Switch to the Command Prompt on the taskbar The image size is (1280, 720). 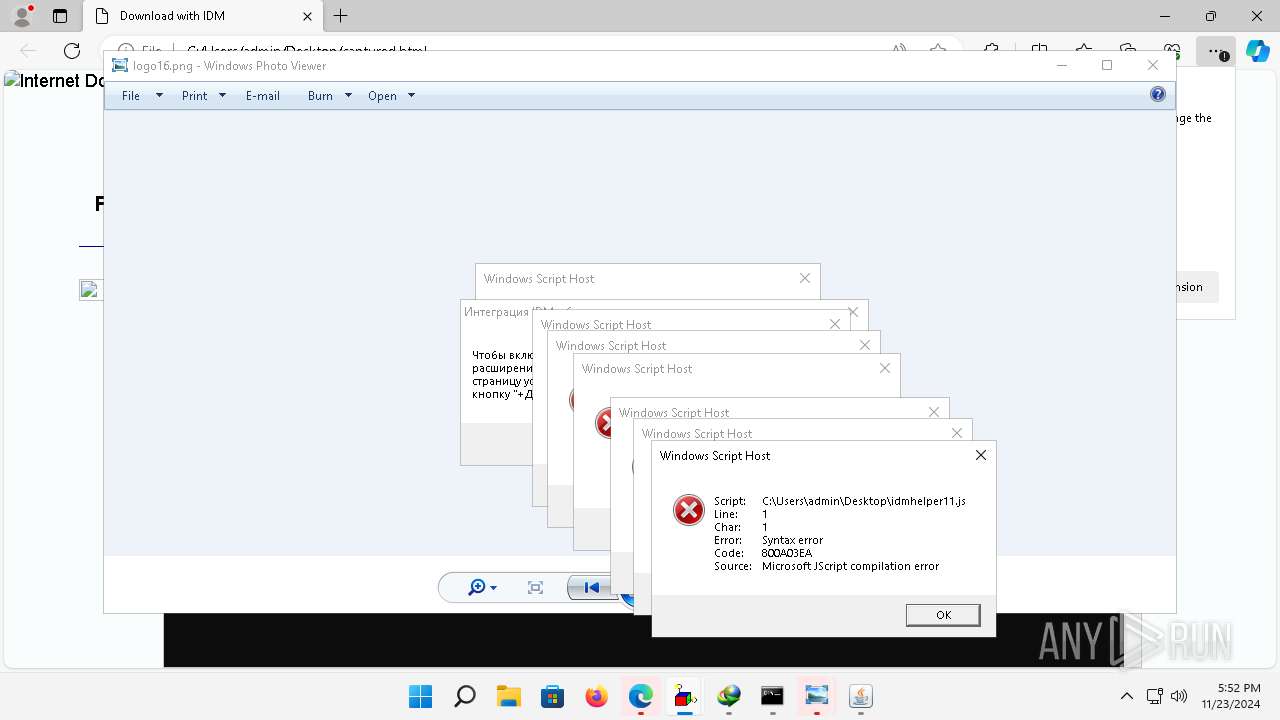pos(773,696)
